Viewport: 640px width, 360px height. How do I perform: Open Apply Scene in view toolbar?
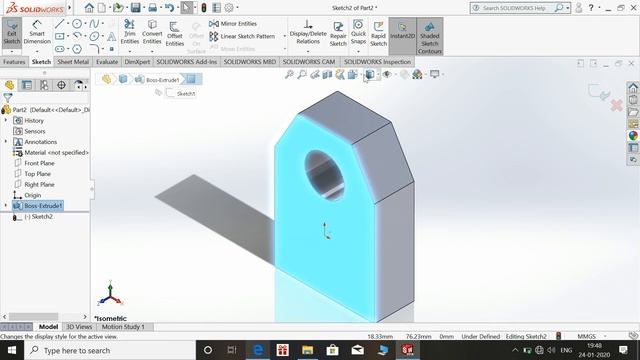coord(417,74)
